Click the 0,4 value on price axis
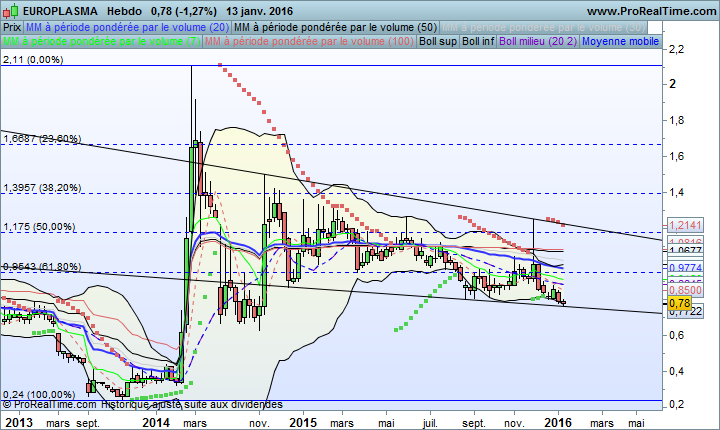This screenshot has height=430, width=720. click(677, 371)
